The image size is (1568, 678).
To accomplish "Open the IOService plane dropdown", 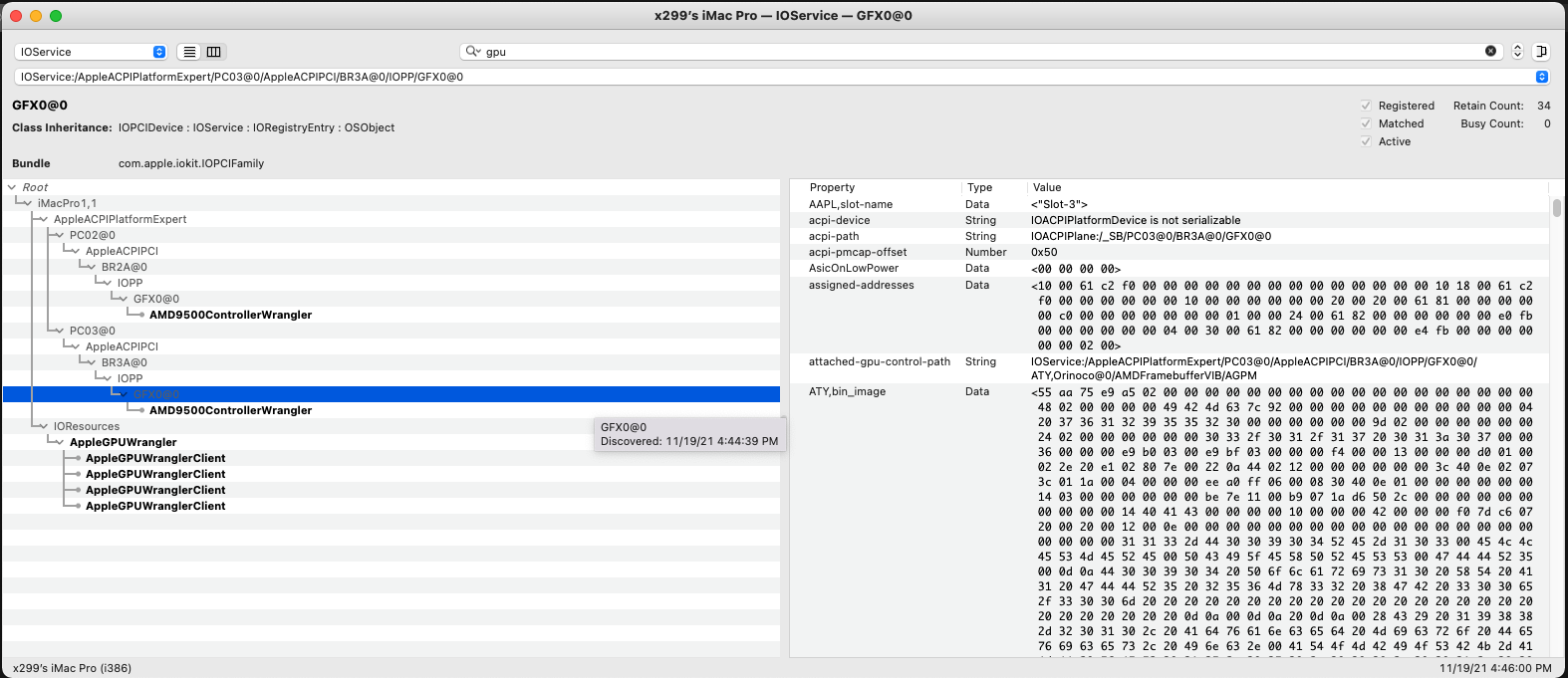I will point(91,52).
